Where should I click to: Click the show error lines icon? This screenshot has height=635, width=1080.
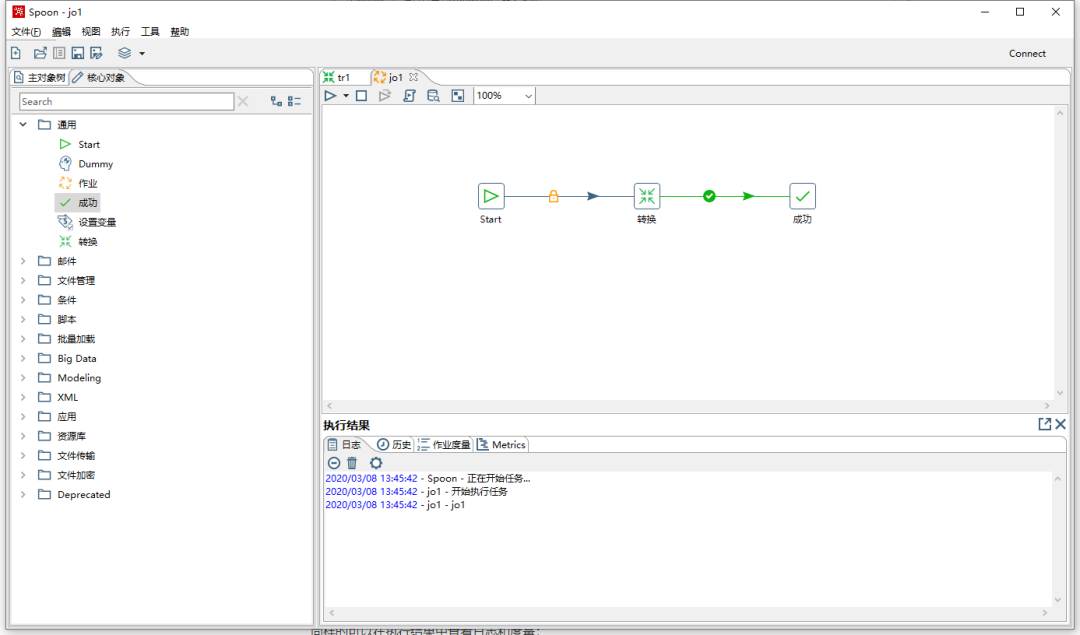click(333, 463)
